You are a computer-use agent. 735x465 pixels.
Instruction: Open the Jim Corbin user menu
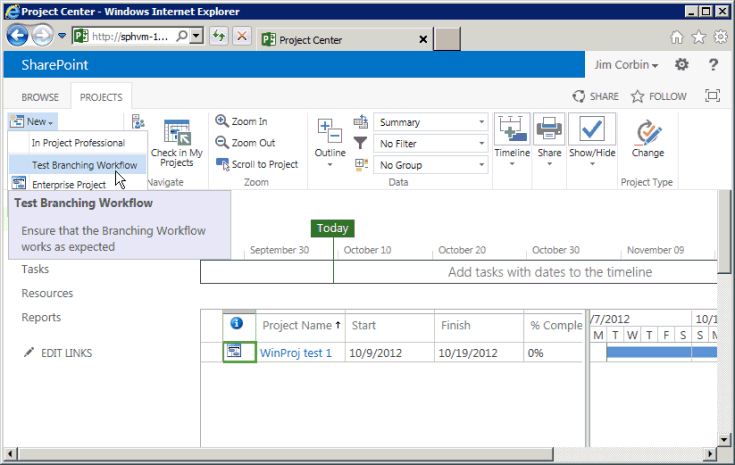626,65
